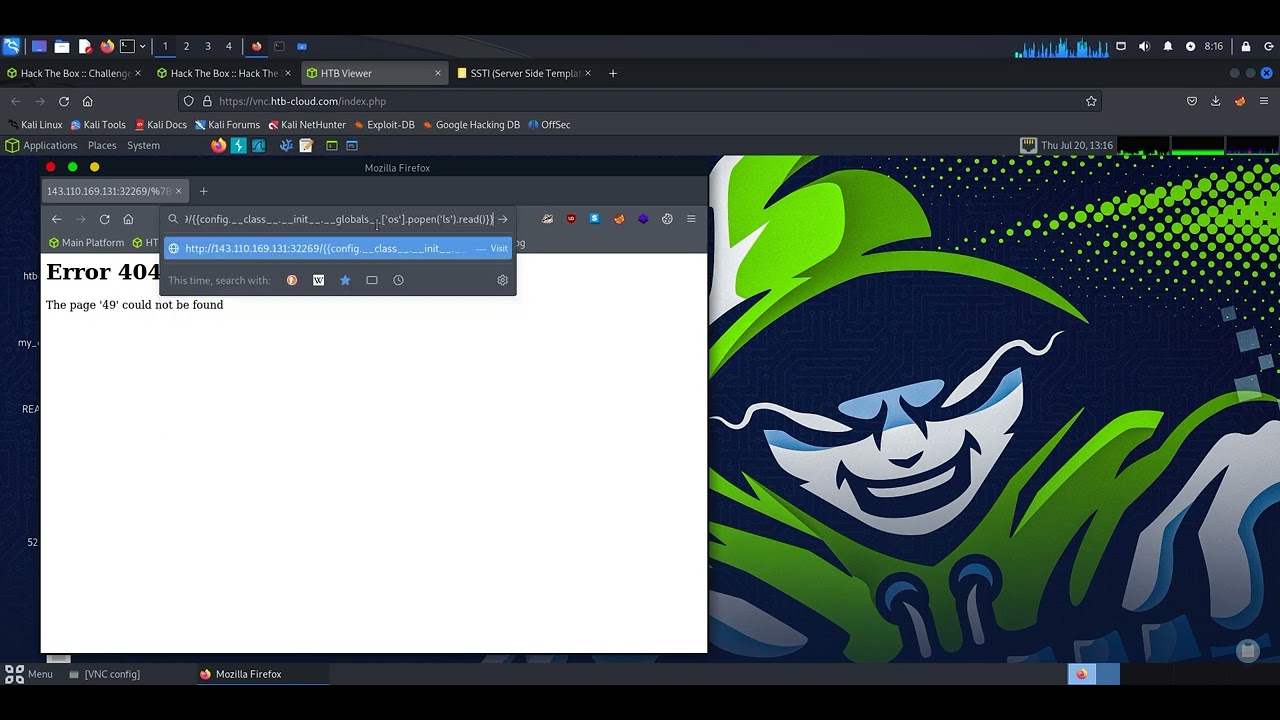Open the Places menu
The image size is (1280, 720).
(x=102, y=146)
